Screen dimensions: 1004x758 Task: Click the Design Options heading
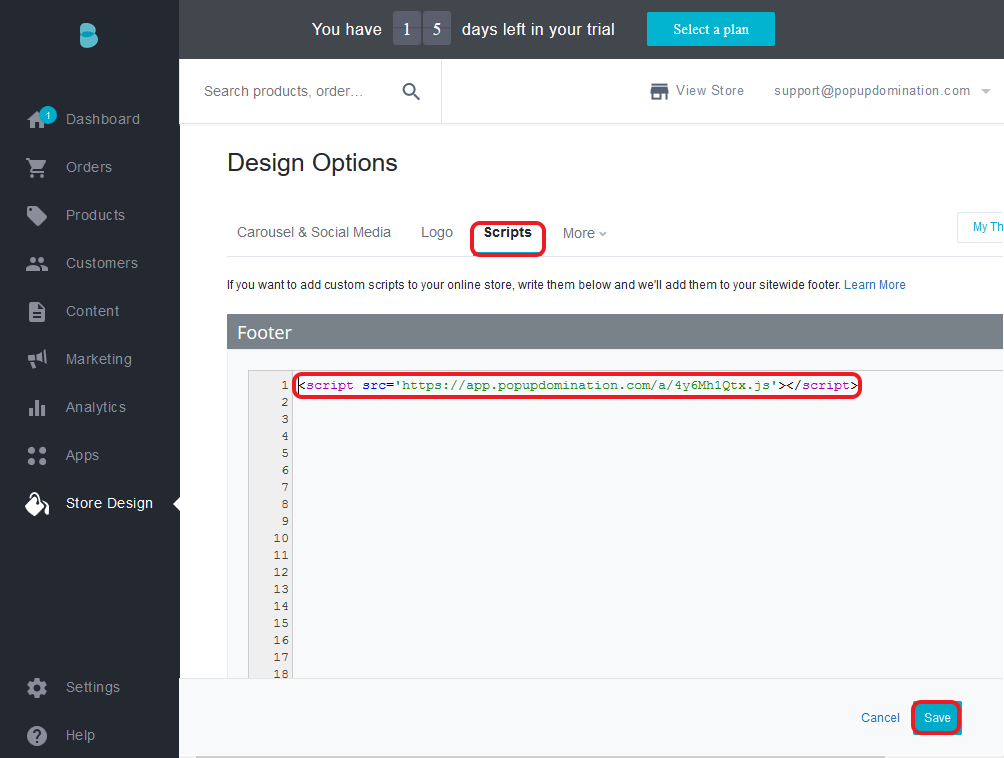tap(312, 163)
